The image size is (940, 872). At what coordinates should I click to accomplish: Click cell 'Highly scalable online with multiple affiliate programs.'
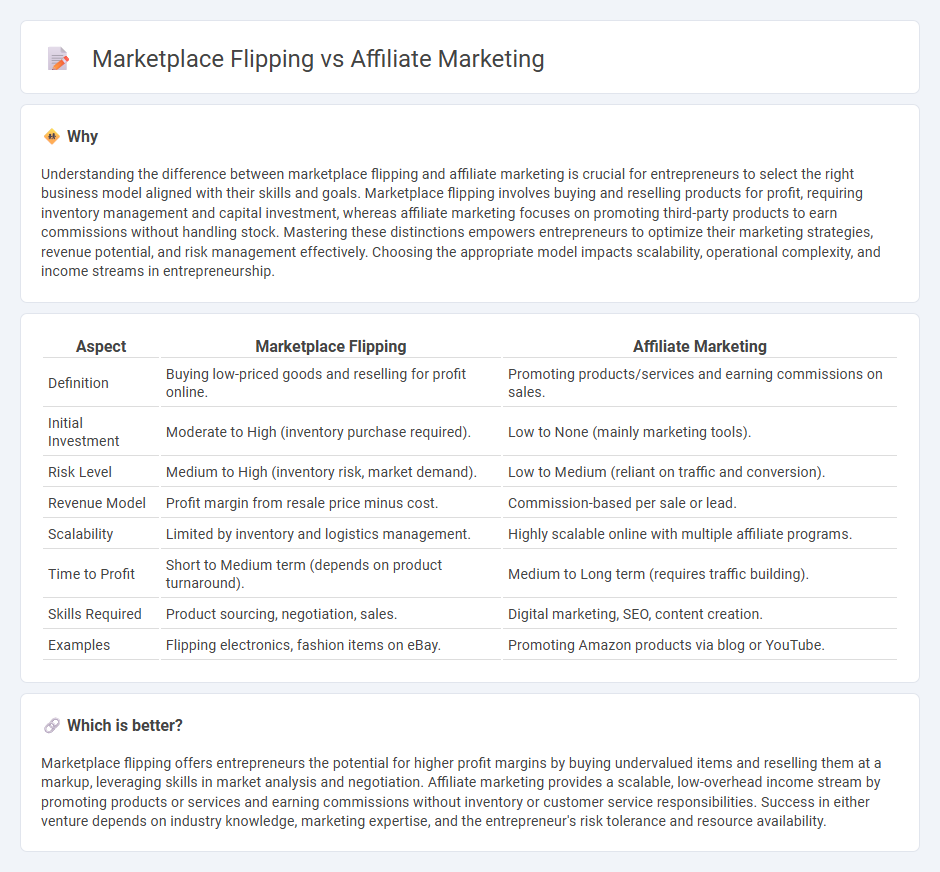pos(700,535)
